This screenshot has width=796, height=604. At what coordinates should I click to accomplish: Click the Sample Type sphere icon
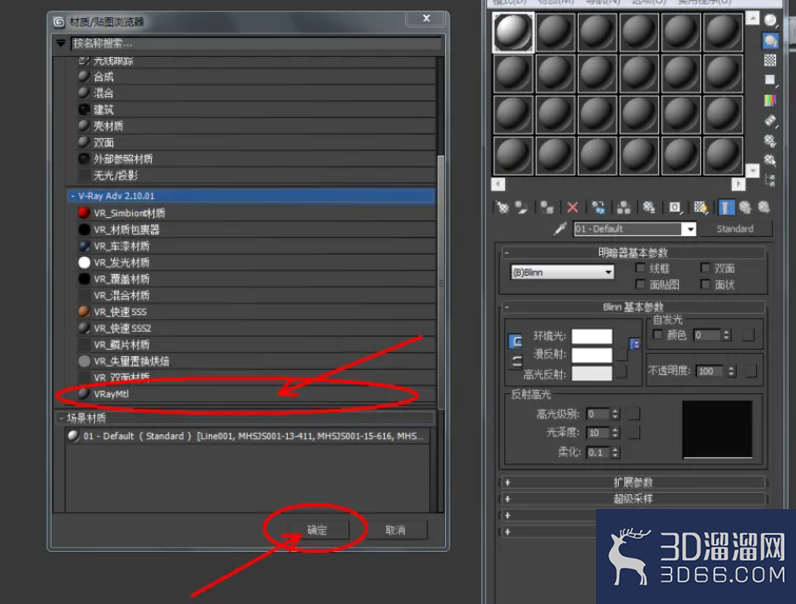pos(770,20)
